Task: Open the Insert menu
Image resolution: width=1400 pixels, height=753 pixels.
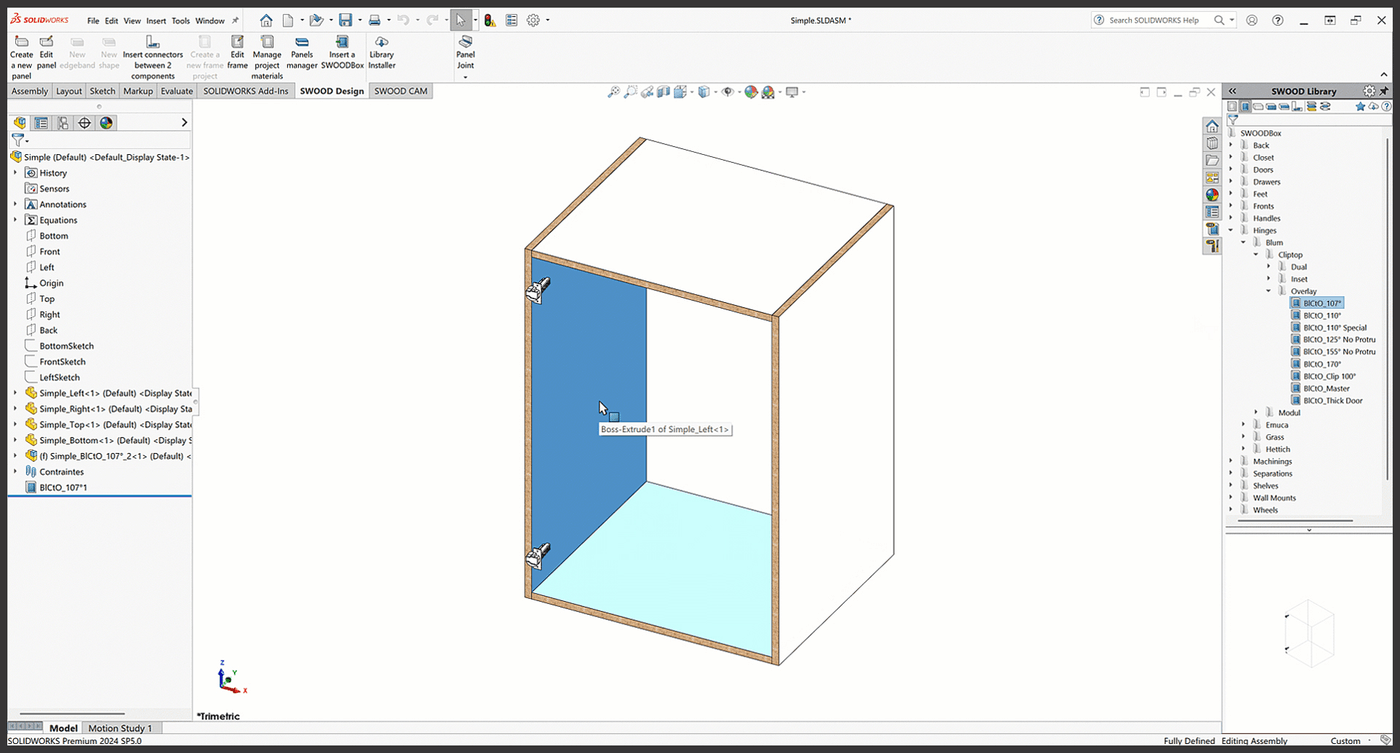Action: point(156,19)
